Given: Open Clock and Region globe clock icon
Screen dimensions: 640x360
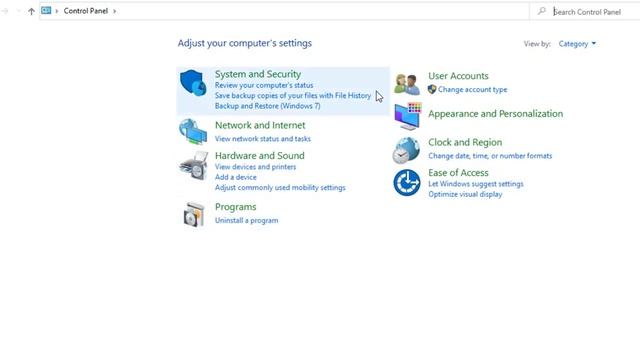Looking at the screenshot, I should click(406, 151).
